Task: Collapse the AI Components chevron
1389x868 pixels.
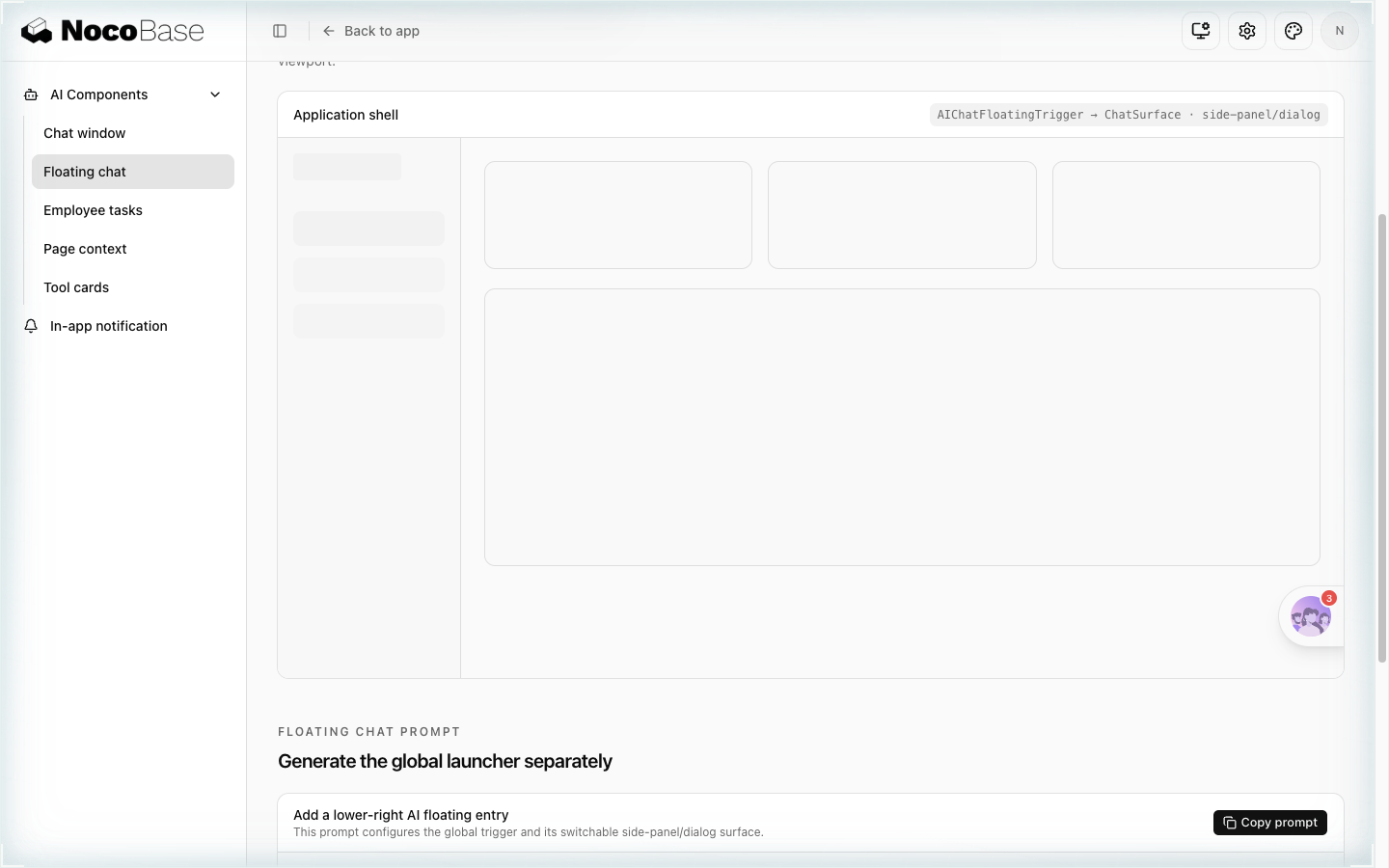Action: 215,95
